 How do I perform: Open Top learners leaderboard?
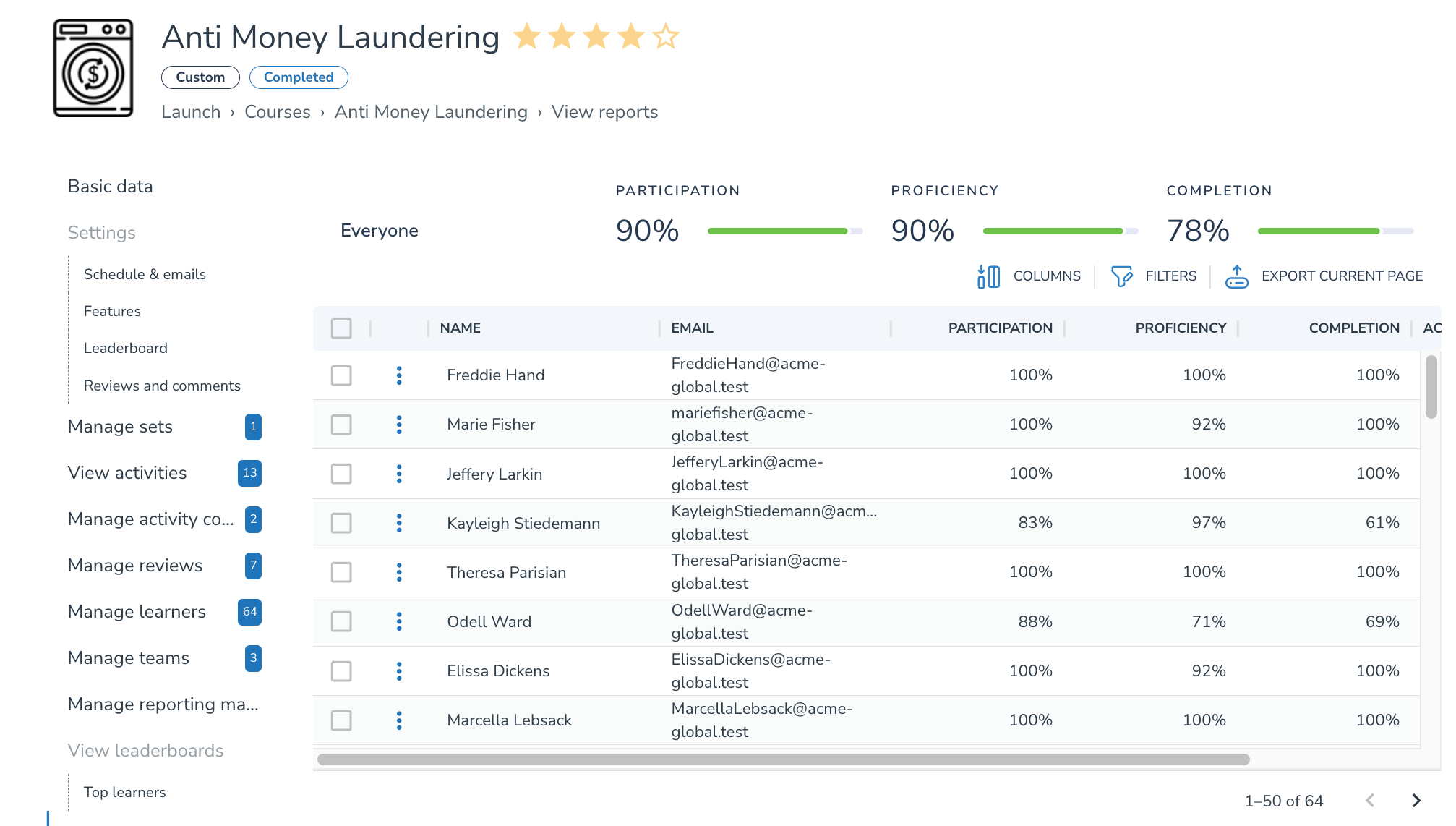coord(125,792)
